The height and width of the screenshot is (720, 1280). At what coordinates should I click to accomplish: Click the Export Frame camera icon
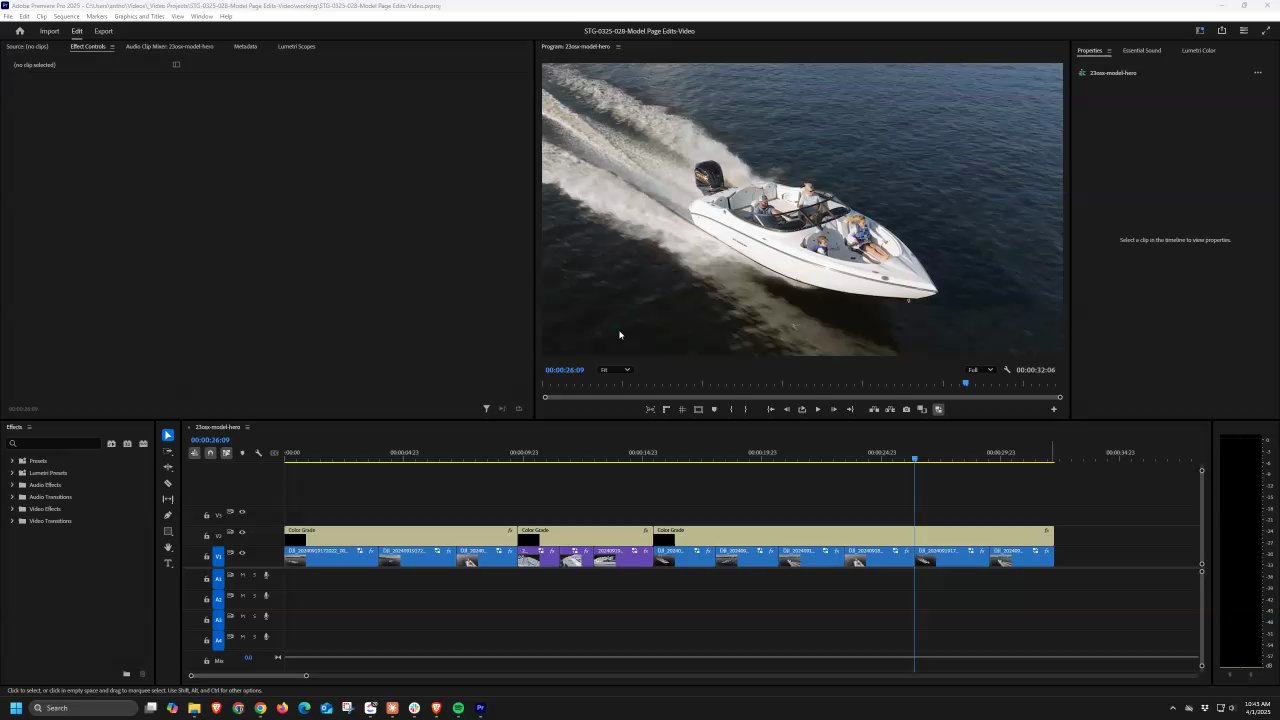906,409
